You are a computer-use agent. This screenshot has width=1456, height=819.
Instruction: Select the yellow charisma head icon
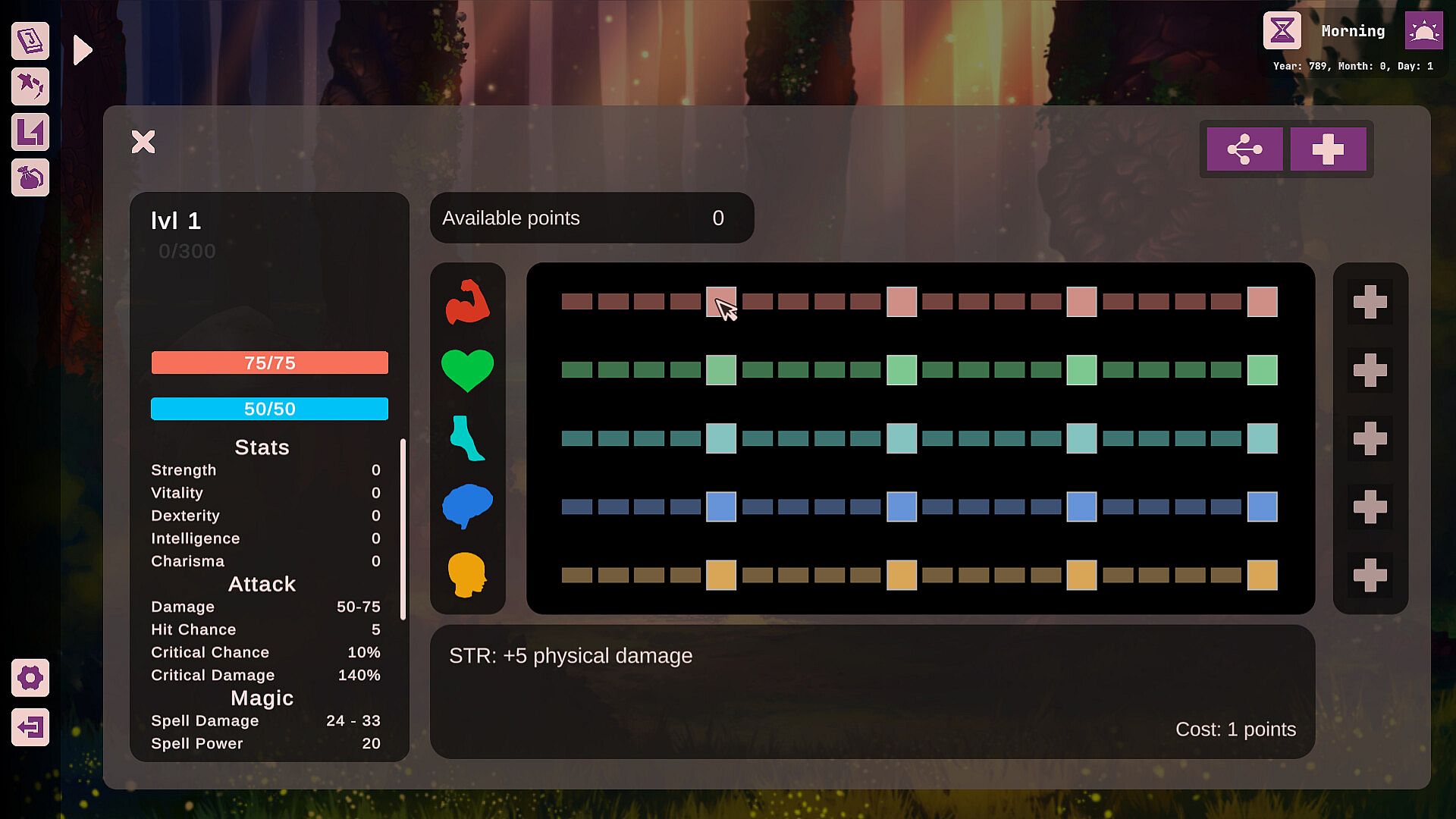(x=467, y=575)
